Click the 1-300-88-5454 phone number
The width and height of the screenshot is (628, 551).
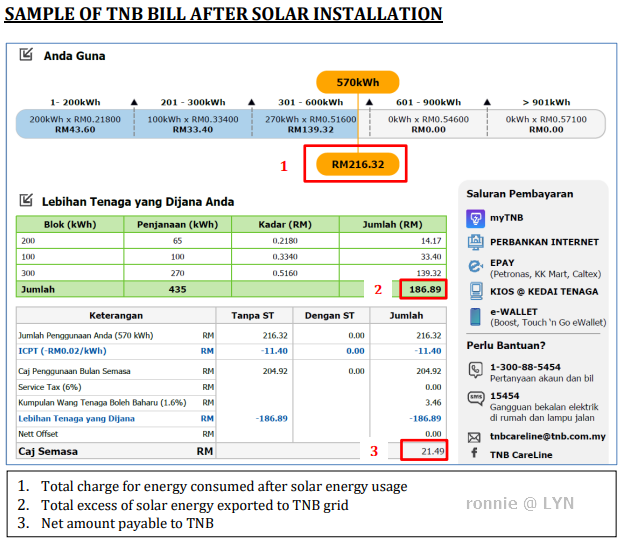click(x=525, y=367)
